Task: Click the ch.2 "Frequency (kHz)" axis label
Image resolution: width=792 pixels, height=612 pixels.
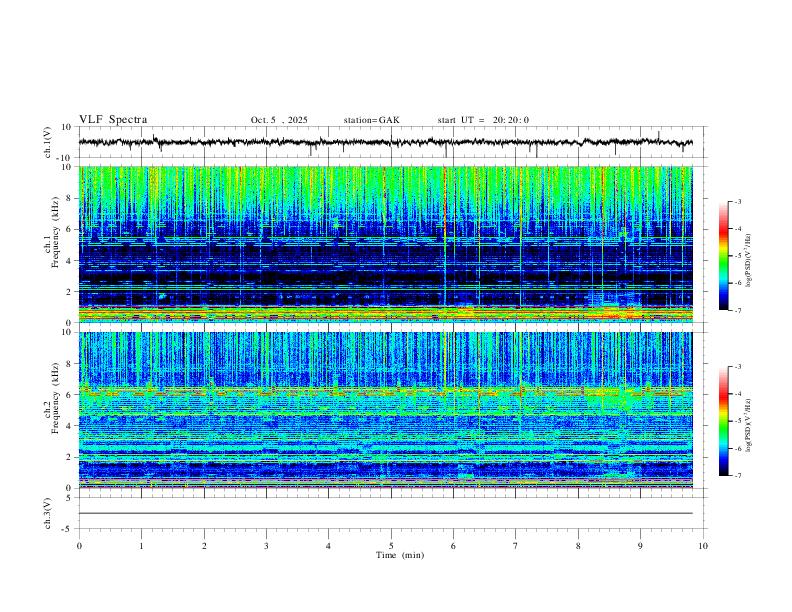Action: tap(55, 398)
